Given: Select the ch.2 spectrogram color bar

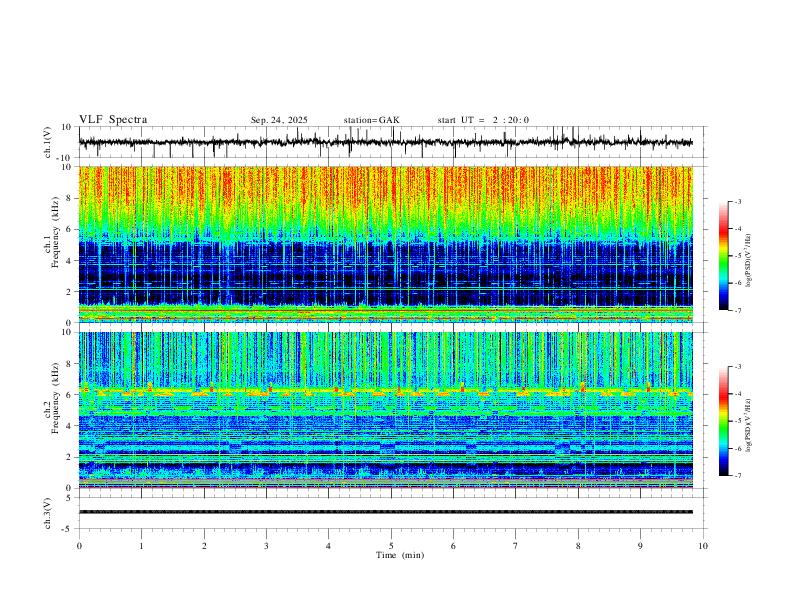Looking at the screenshot, I should coord(724,421).
